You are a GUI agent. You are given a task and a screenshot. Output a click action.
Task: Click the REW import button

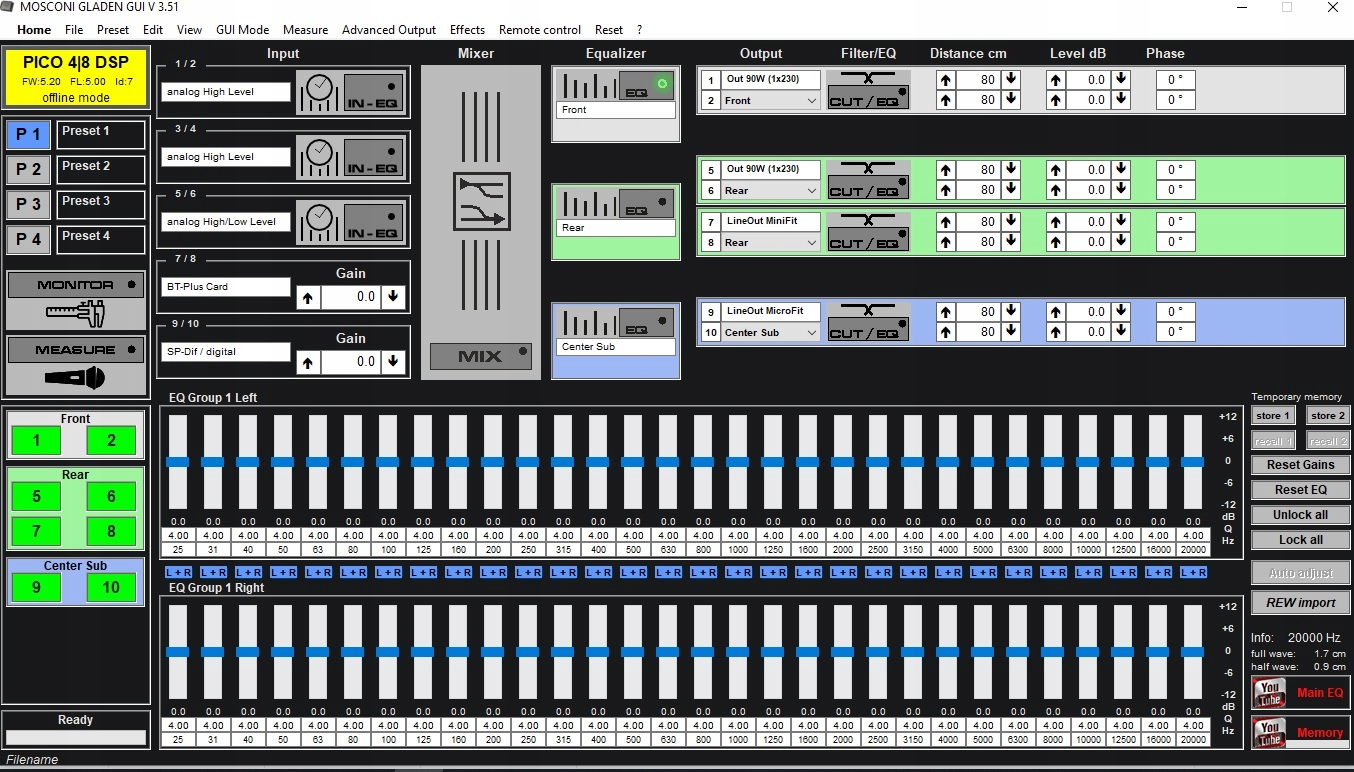tap(1300, 602)
